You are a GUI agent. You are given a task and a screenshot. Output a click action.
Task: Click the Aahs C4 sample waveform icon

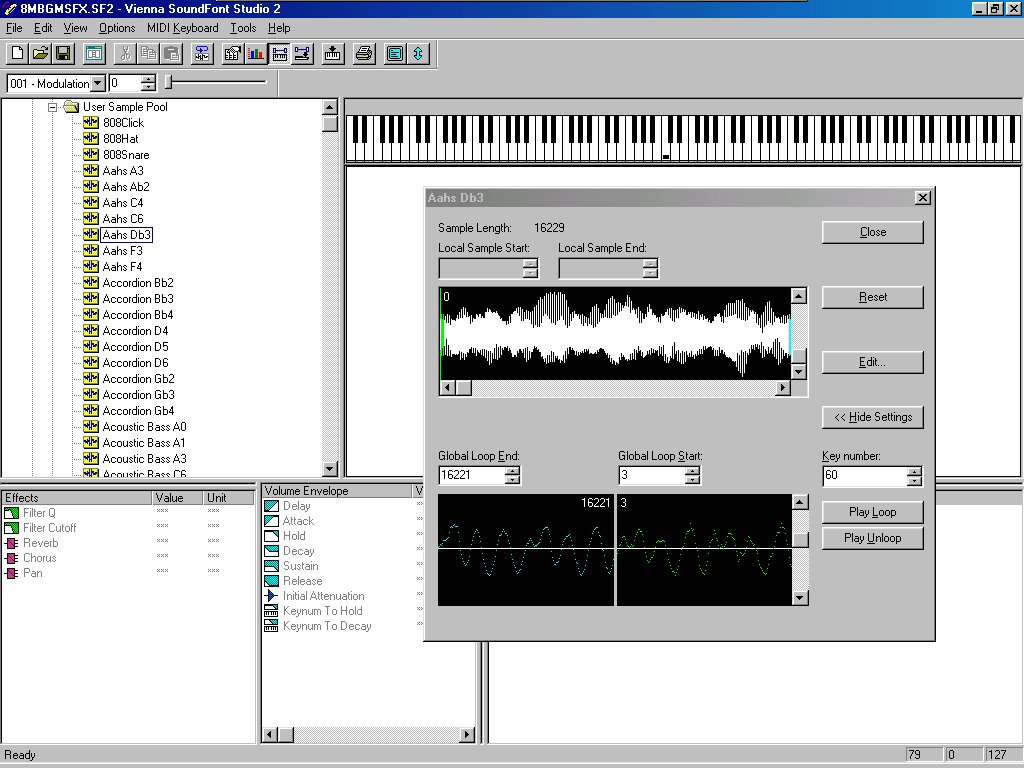coord(91,202)
